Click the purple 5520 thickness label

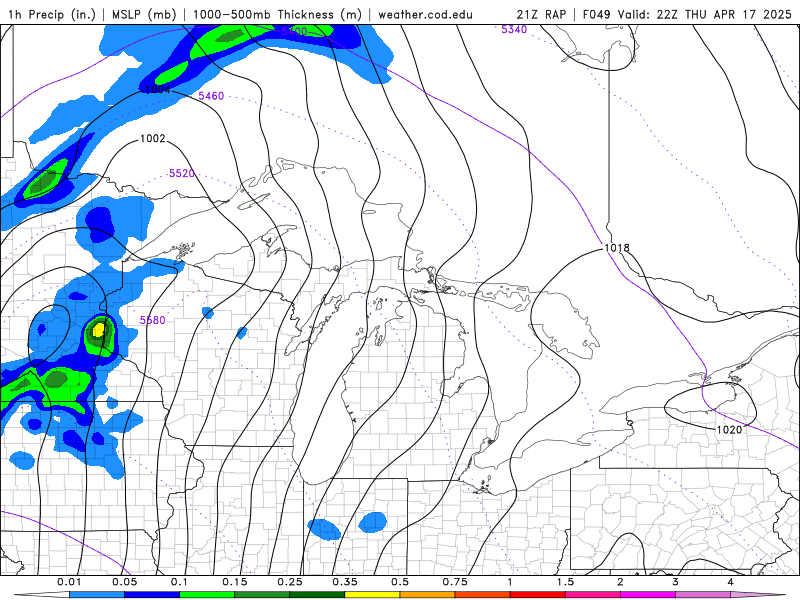pos(182,173)
